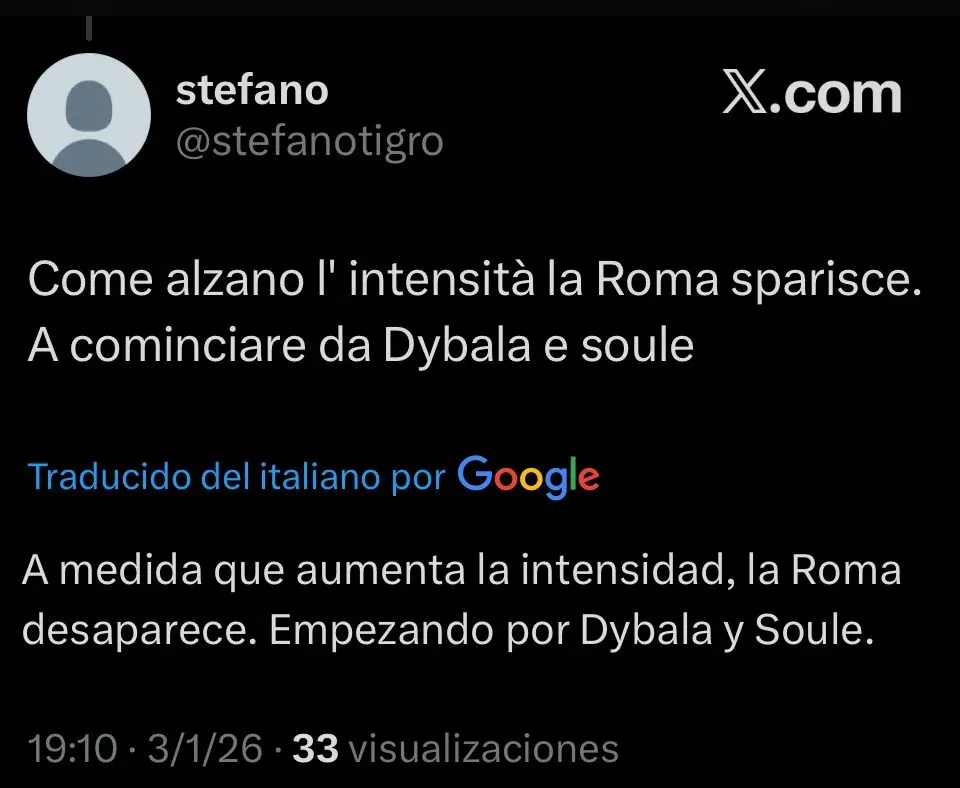Viewport: 960px width, 788px height.
Task: Open the @stefanotigro handle
Action: tap(309, 142)
